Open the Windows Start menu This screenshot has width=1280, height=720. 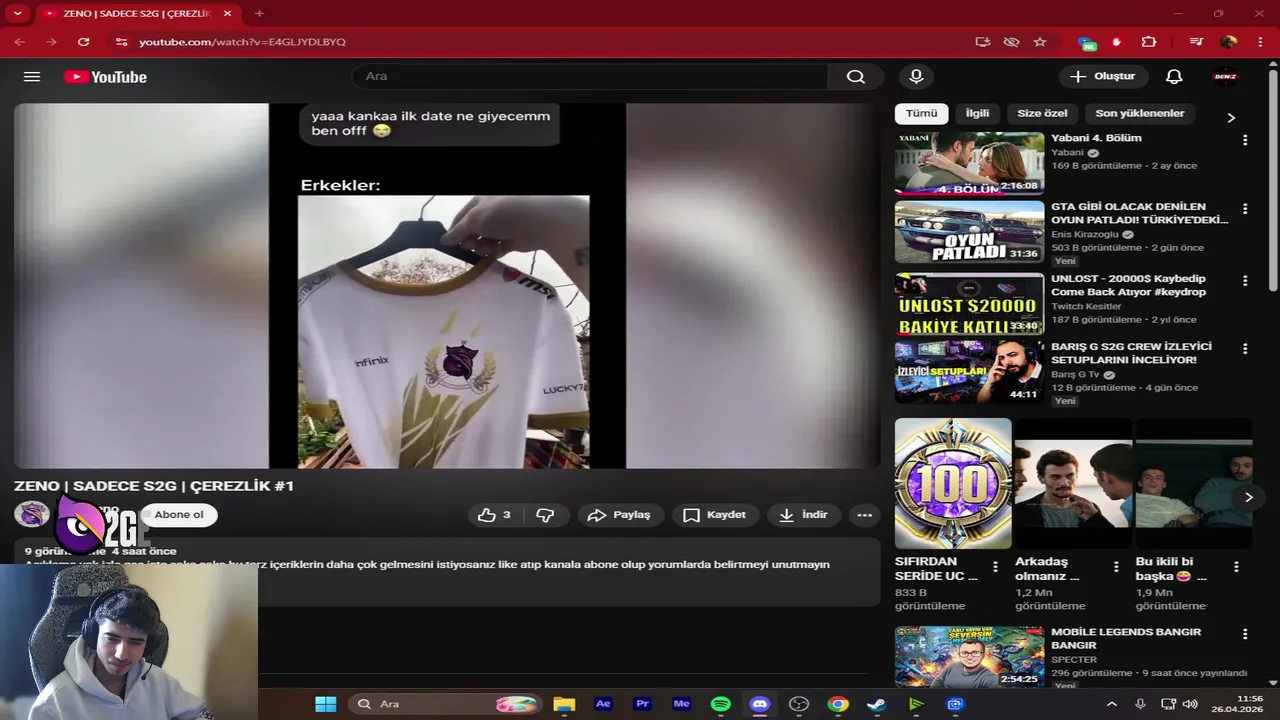tap(326, 704)
